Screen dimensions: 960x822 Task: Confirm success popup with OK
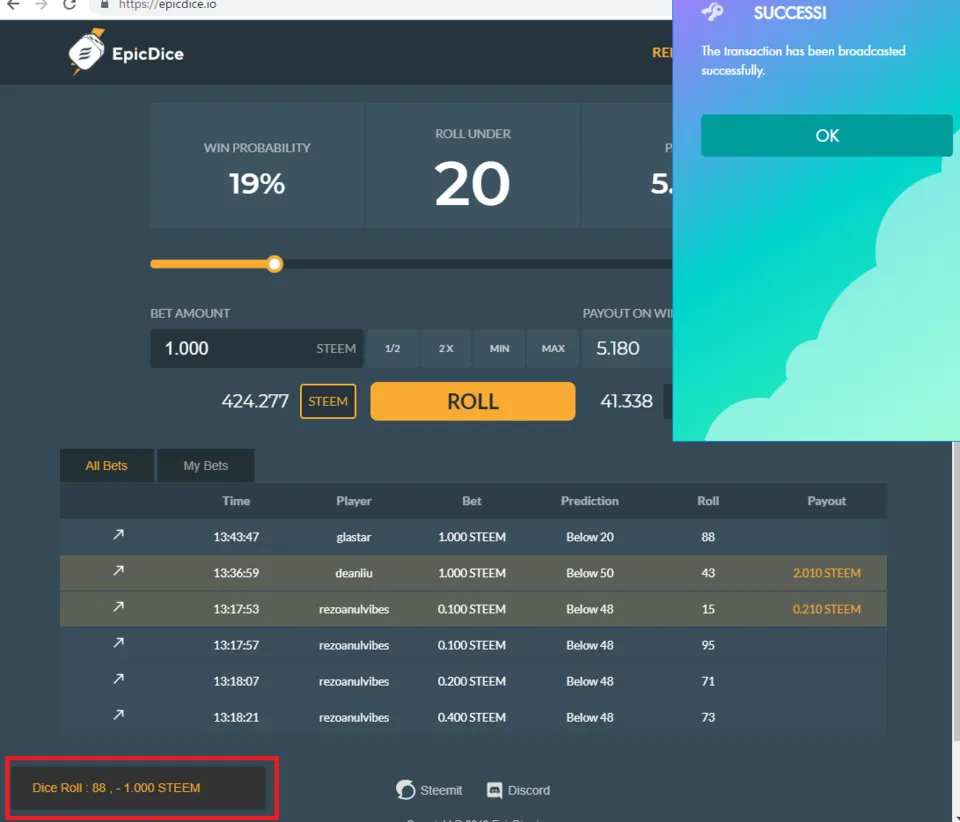click(x=827, y=135)
